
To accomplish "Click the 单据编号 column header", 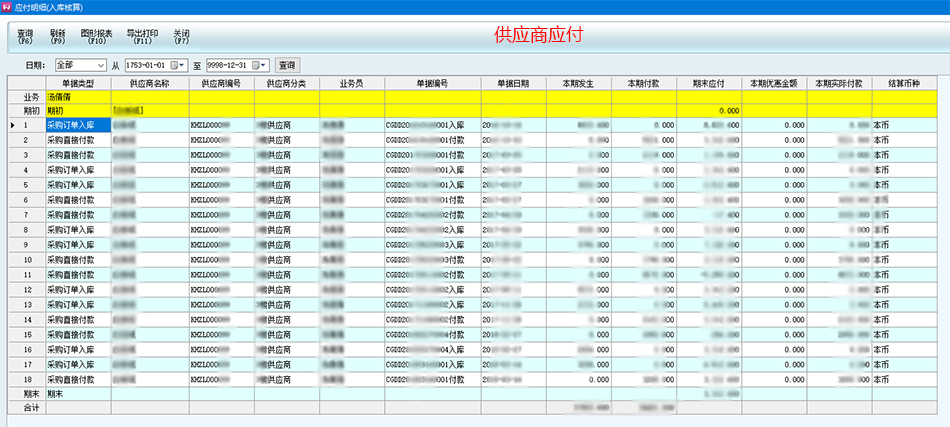I will 431,84.
